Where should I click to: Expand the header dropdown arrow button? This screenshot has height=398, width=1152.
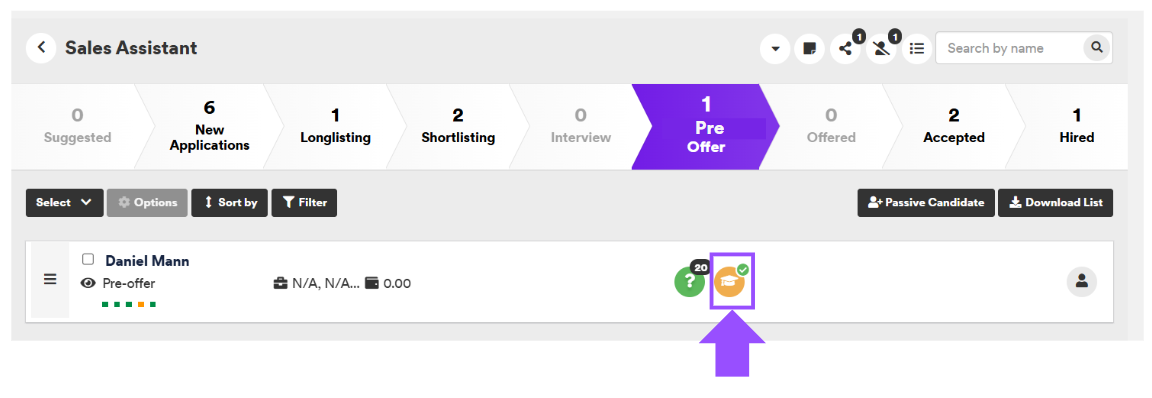(x=775, y=48)
